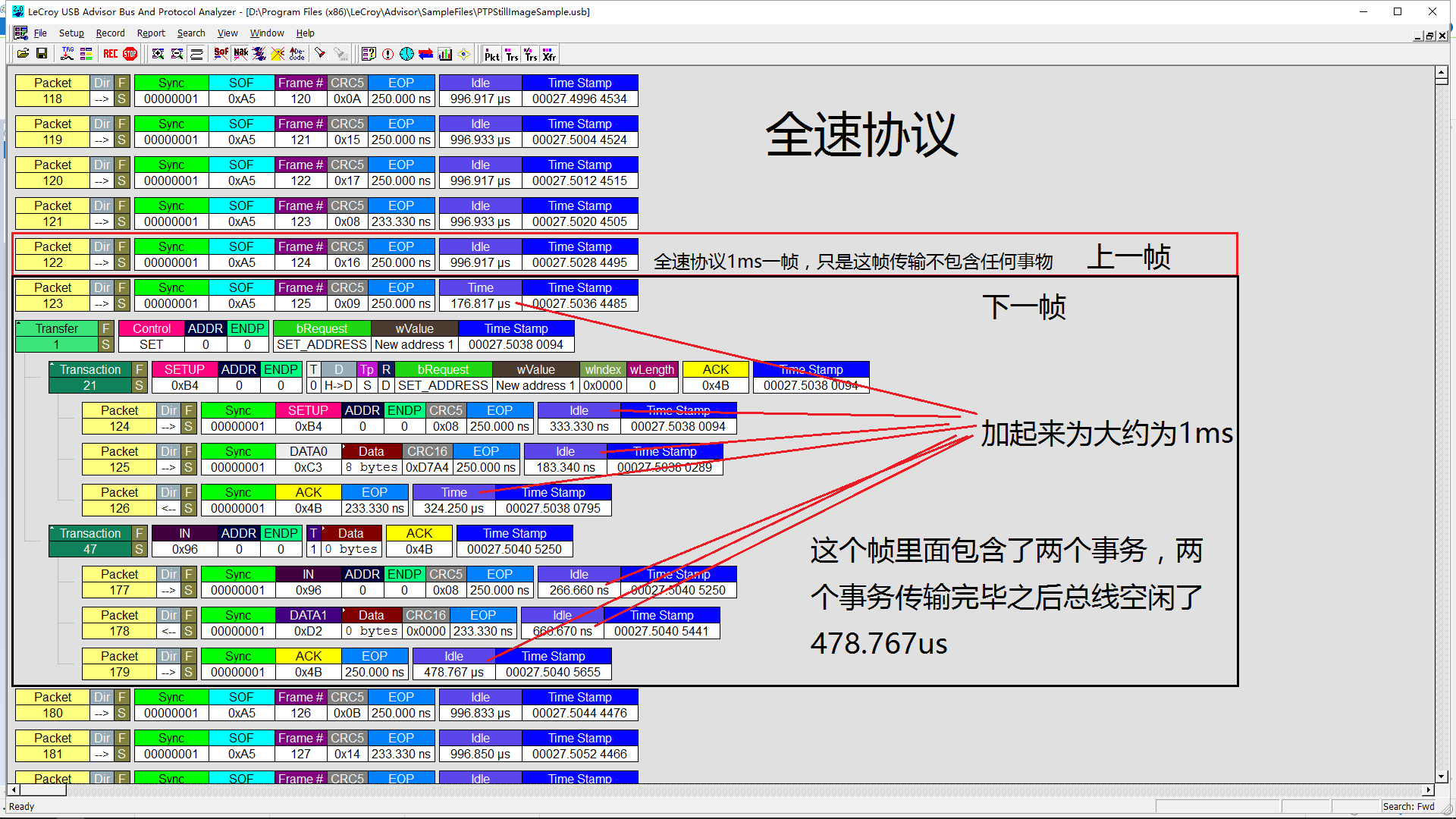Select the zoom out icon
Image resolution: width=1456 pixels, height=819 pixels.
(x=177, y=53)
